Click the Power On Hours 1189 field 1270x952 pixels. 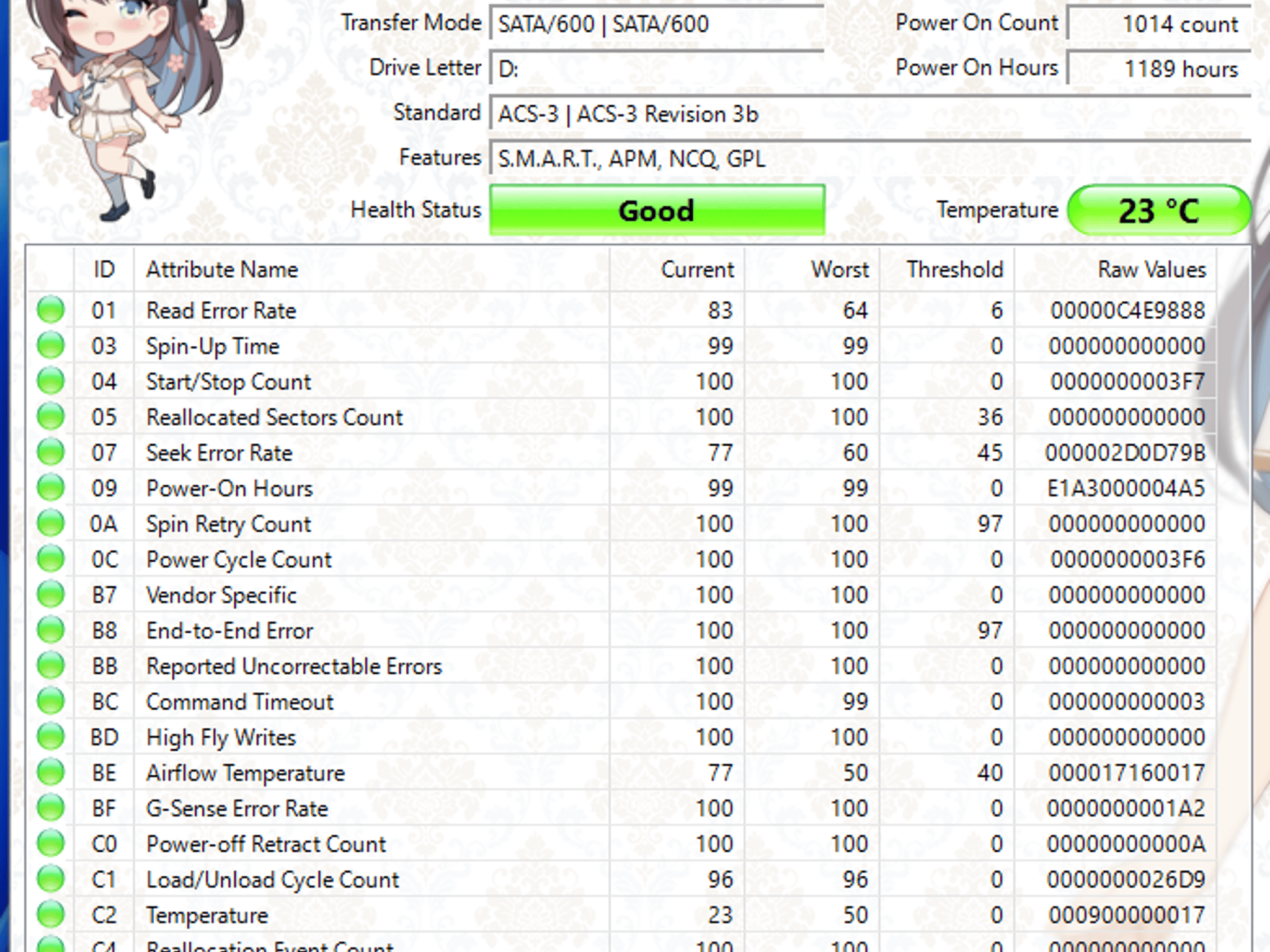(1159, 69)
